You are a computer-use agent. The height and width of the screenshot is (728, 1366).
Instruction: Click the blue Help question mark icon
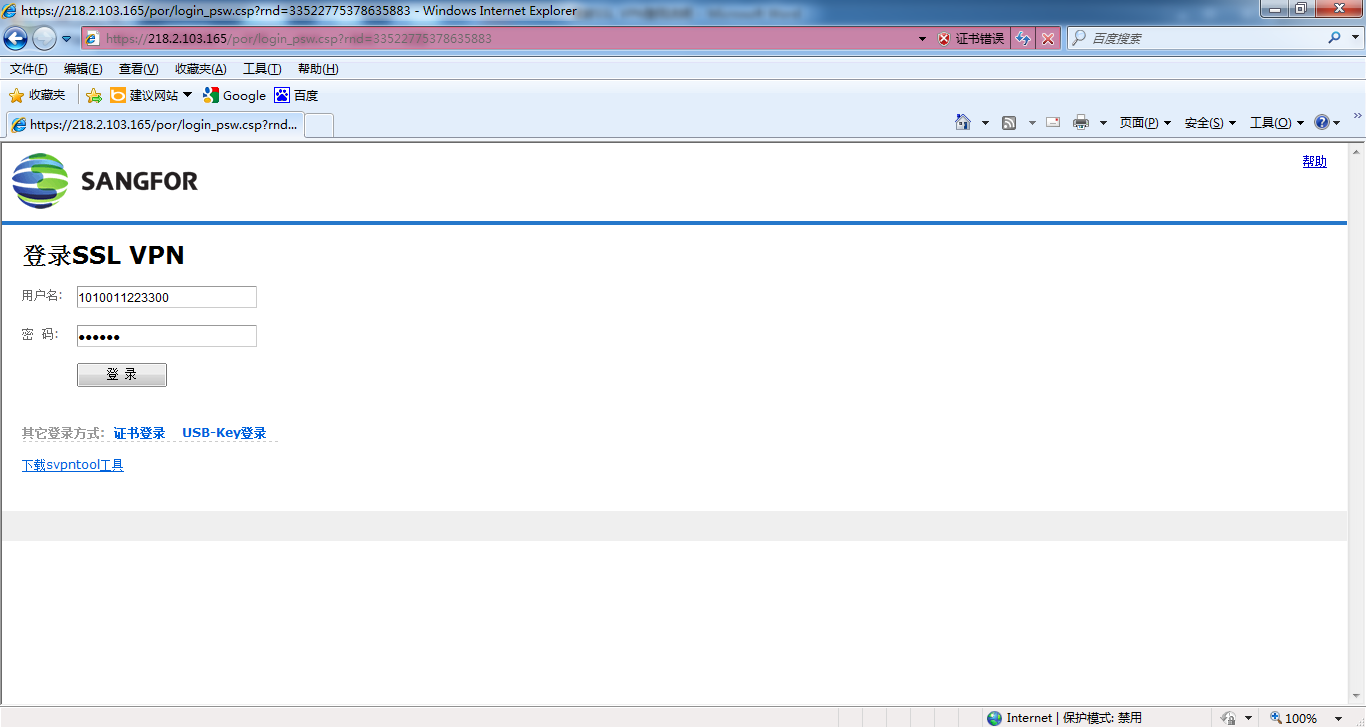click(1322, 122)
